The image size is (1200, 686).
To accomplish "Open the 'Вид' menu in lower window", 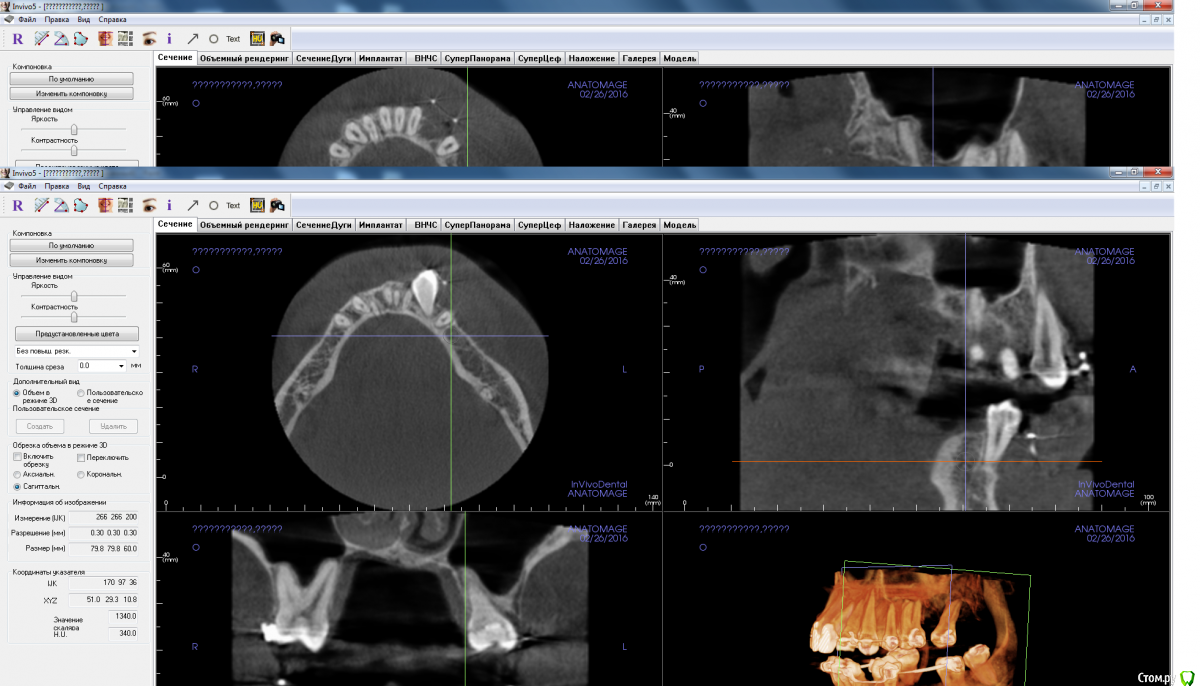I will click(x=84, y=186).
